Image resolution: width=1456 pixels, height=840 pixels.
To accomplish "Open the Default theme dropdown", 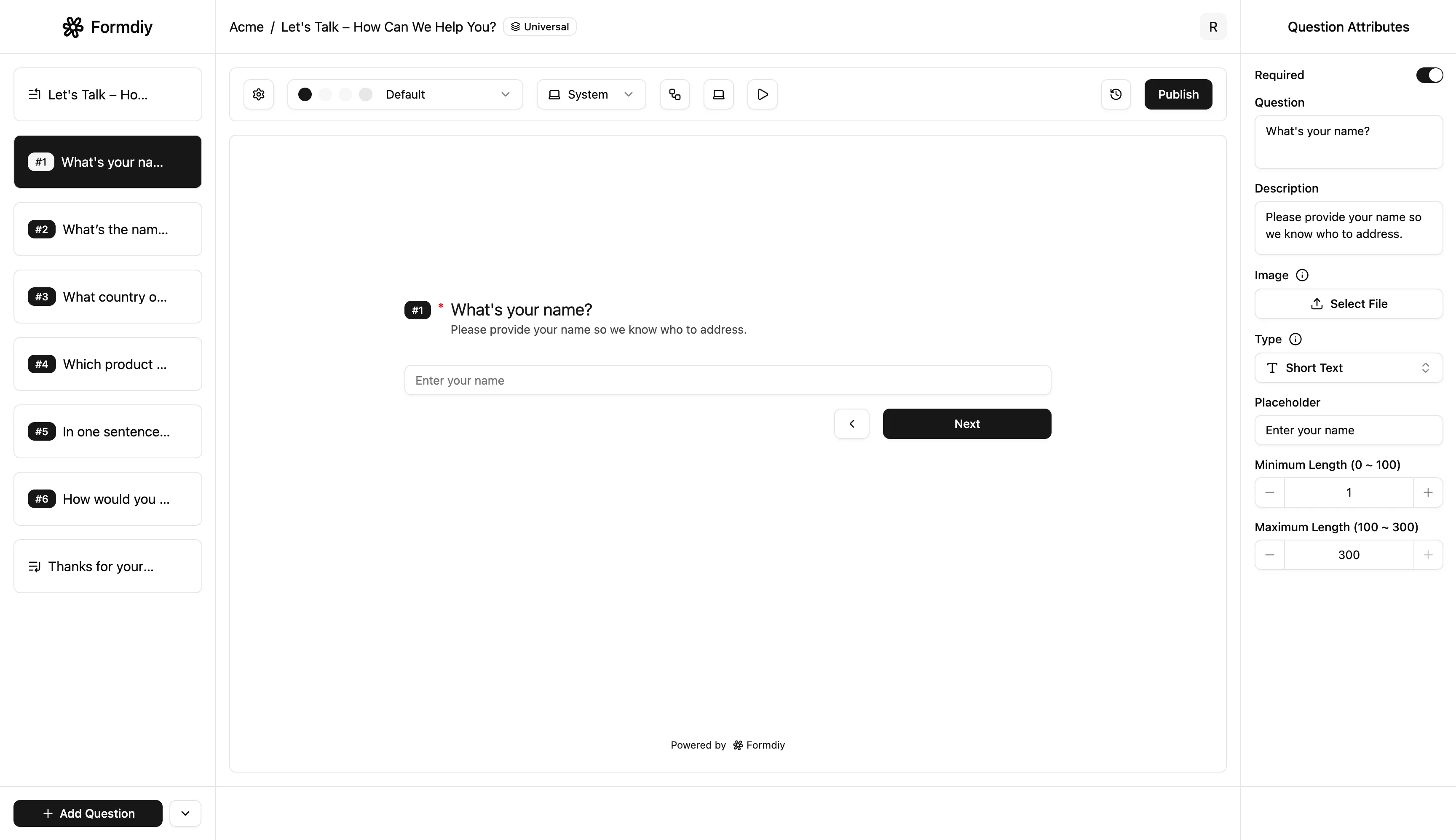I will tap(405, 94).
